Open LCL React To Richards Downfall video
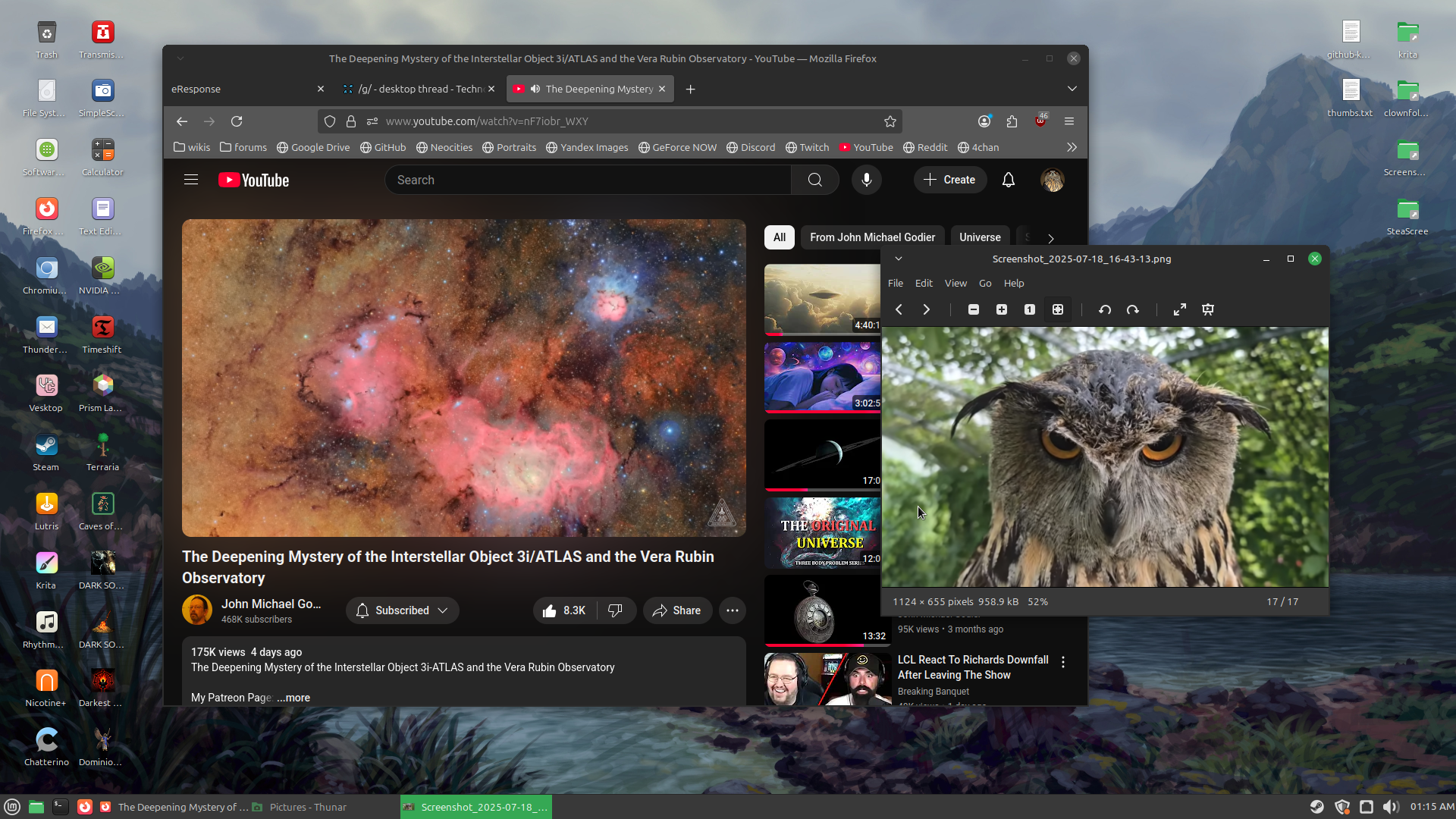The image size is (1456, 819). pyautogui.click(x=973, y=667)
